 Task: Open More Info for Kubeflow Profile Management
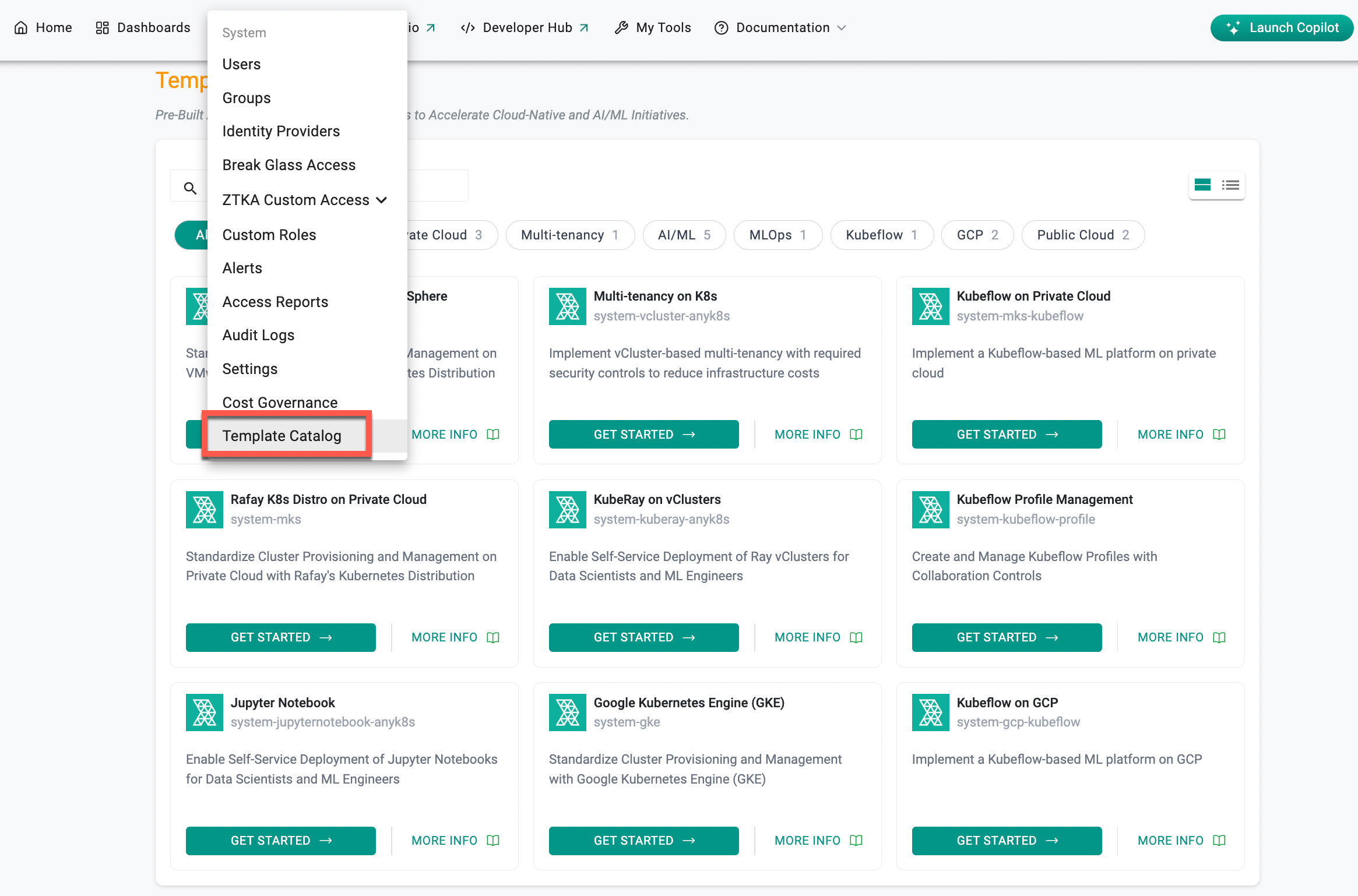[x=1181, y=637]
